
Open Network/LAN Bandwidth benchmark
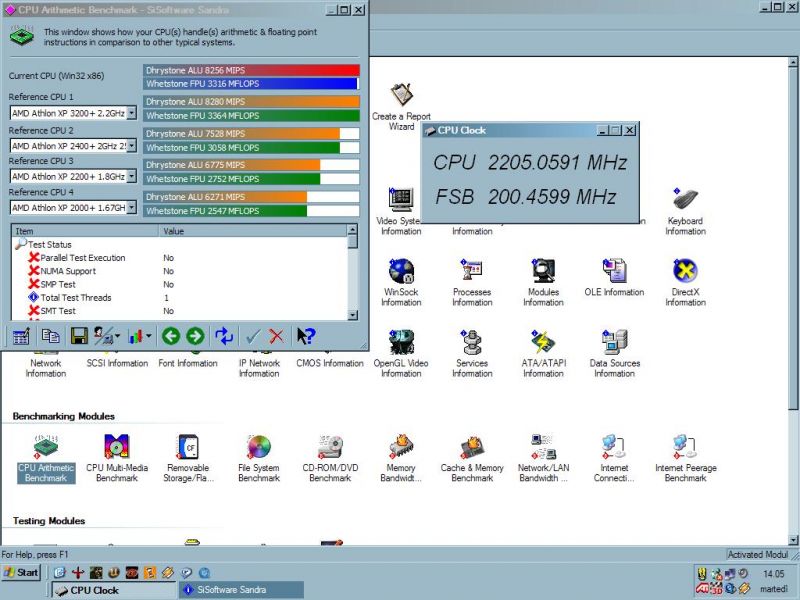point(543,458)
